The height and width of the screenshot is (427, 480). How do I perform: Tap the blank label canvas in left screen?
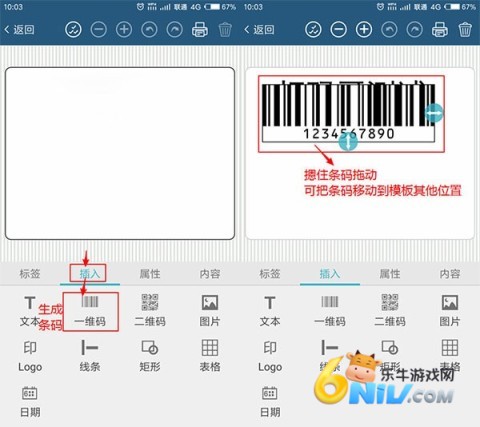pyautogui.click(x=120, y=153)
